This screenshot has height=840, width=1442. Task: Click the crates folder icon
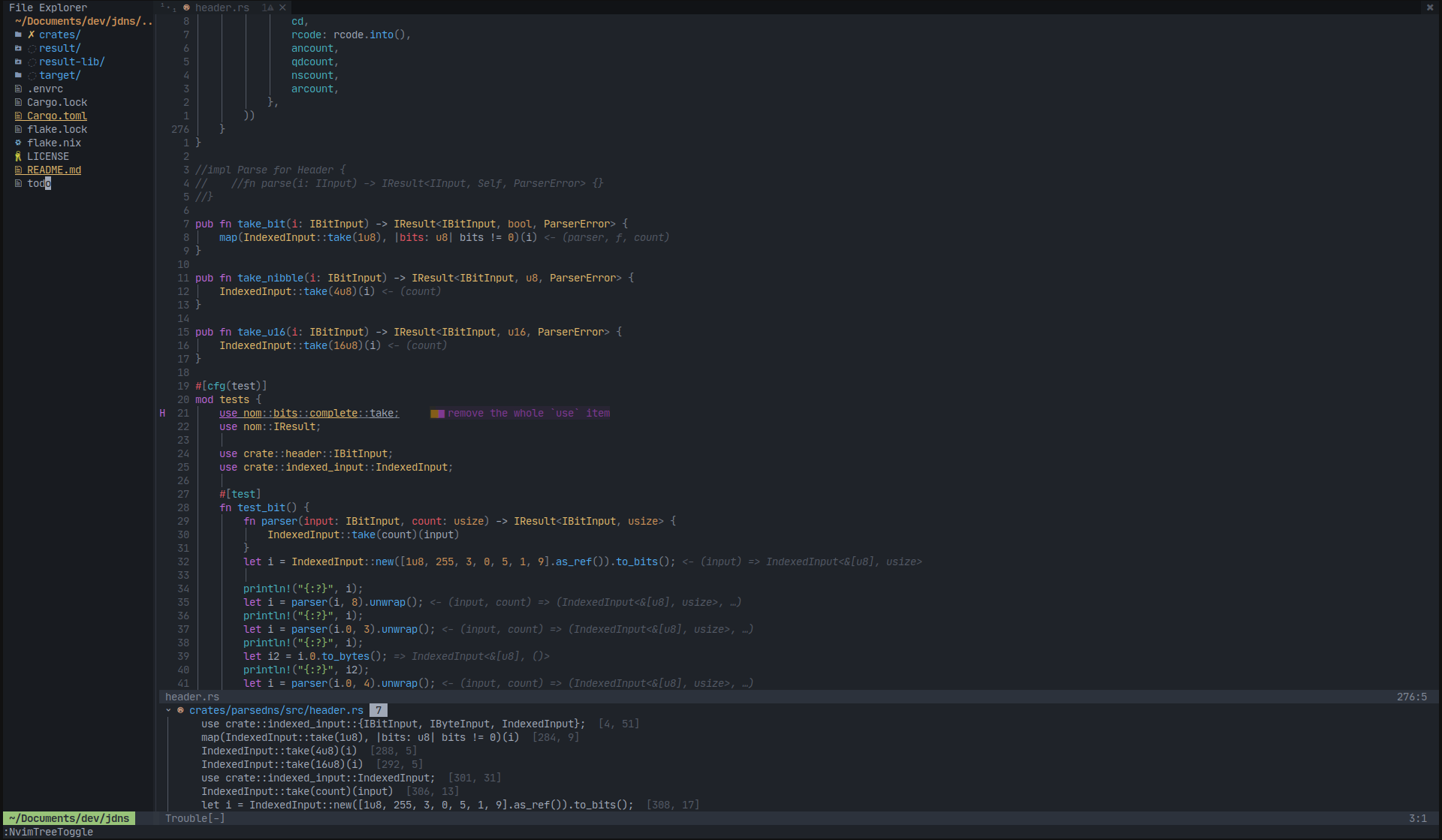(18, 35)
